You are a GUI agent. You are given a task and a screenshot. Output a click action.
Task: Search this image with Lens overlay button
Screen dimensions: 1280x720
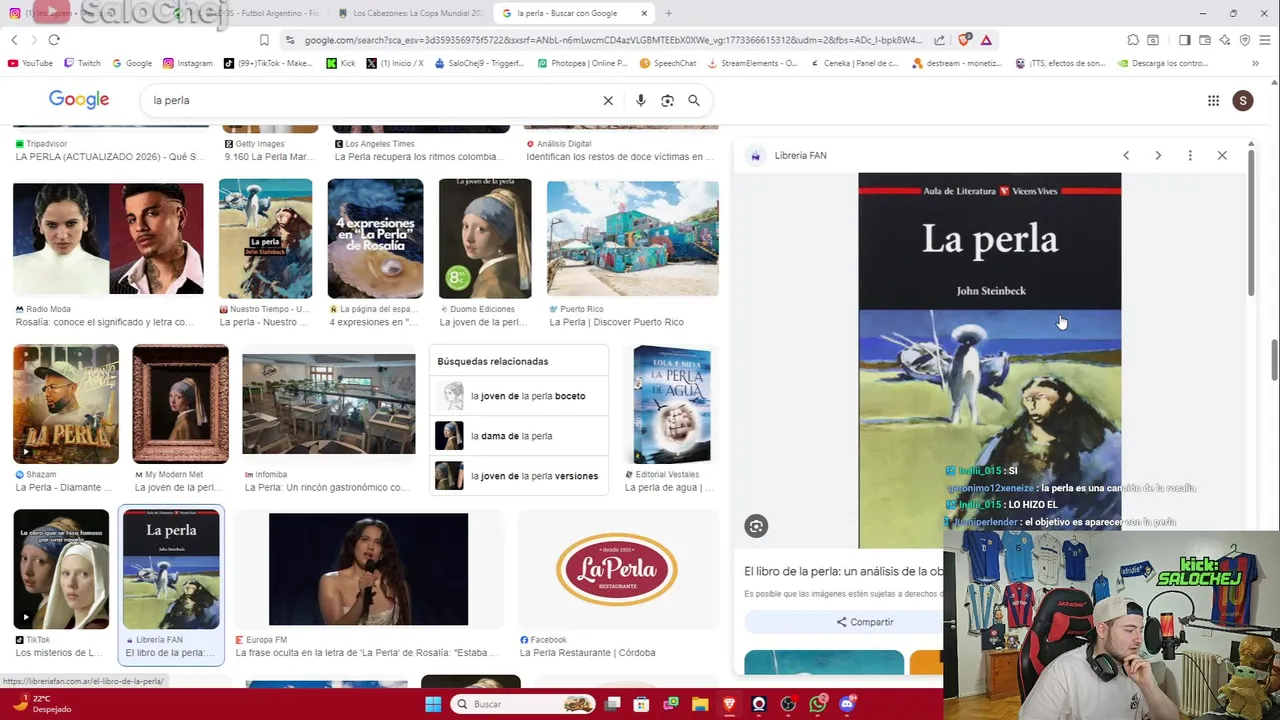coord(756,526)
